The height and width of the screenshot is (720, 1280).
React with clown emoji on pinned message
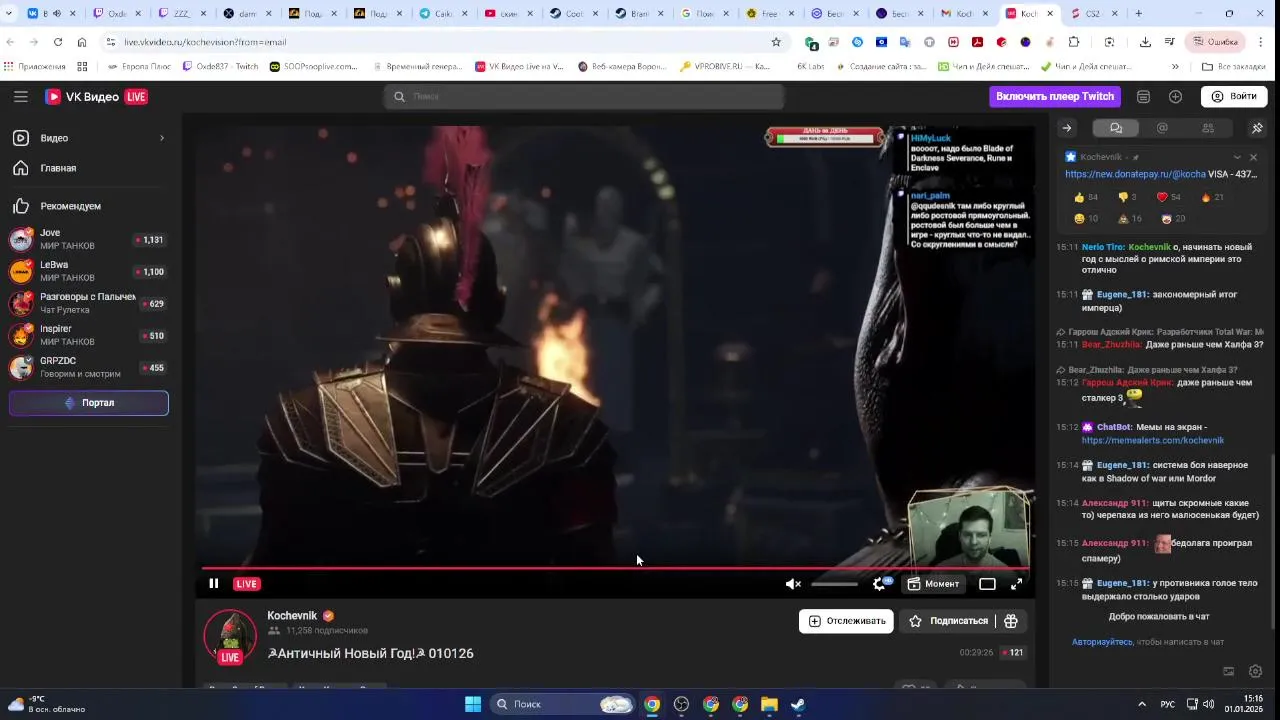[1173, 218]
